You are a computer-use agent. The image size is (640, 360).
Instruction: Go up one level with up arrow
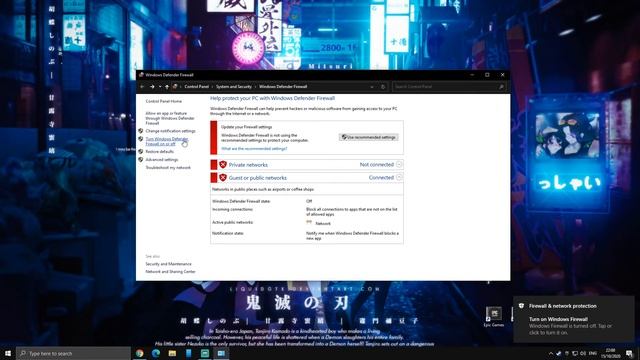[x=167, y=87]
